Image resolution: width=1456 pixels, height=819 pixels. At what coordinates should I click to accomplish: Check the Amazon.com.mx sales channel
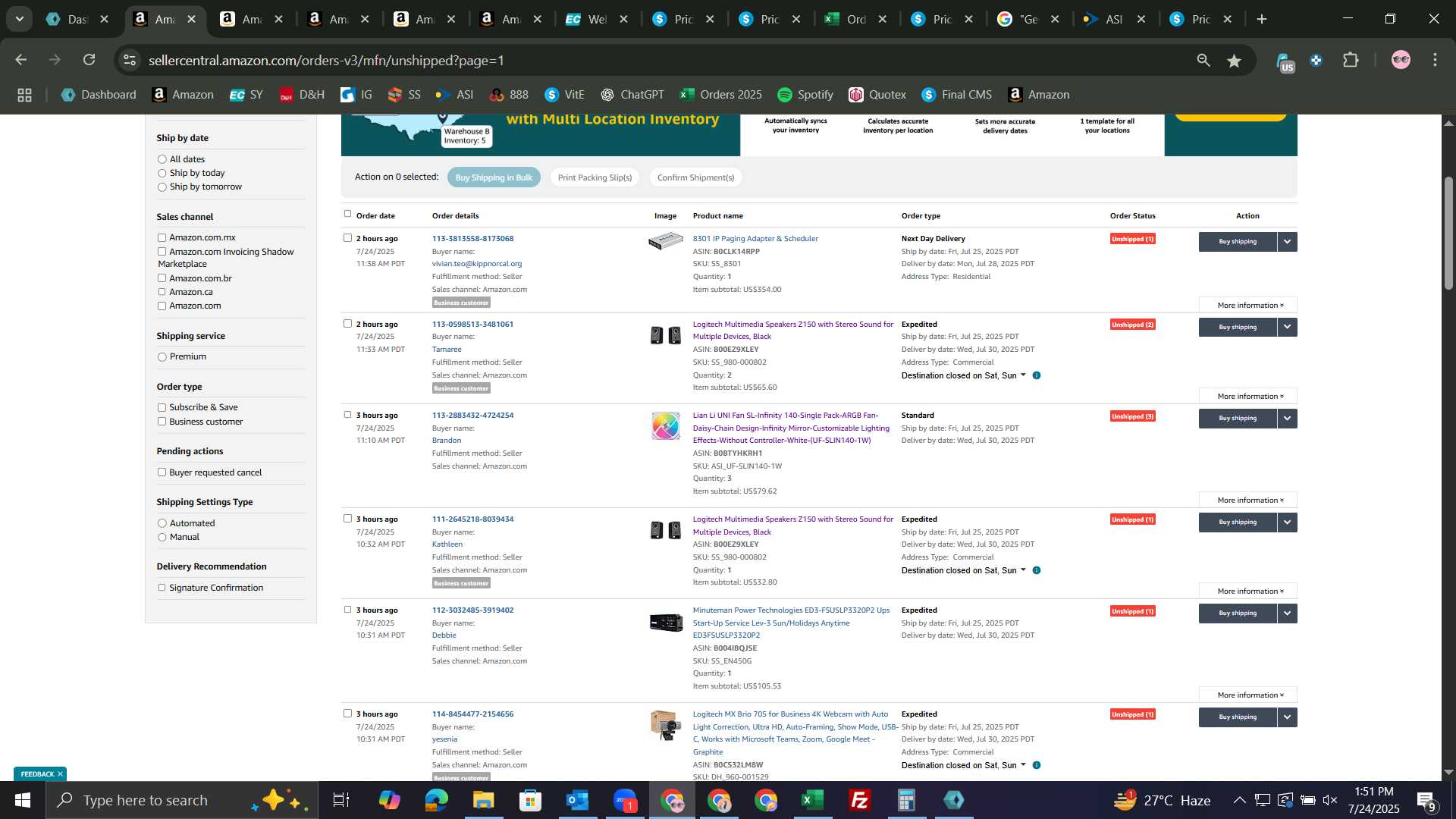162,237
